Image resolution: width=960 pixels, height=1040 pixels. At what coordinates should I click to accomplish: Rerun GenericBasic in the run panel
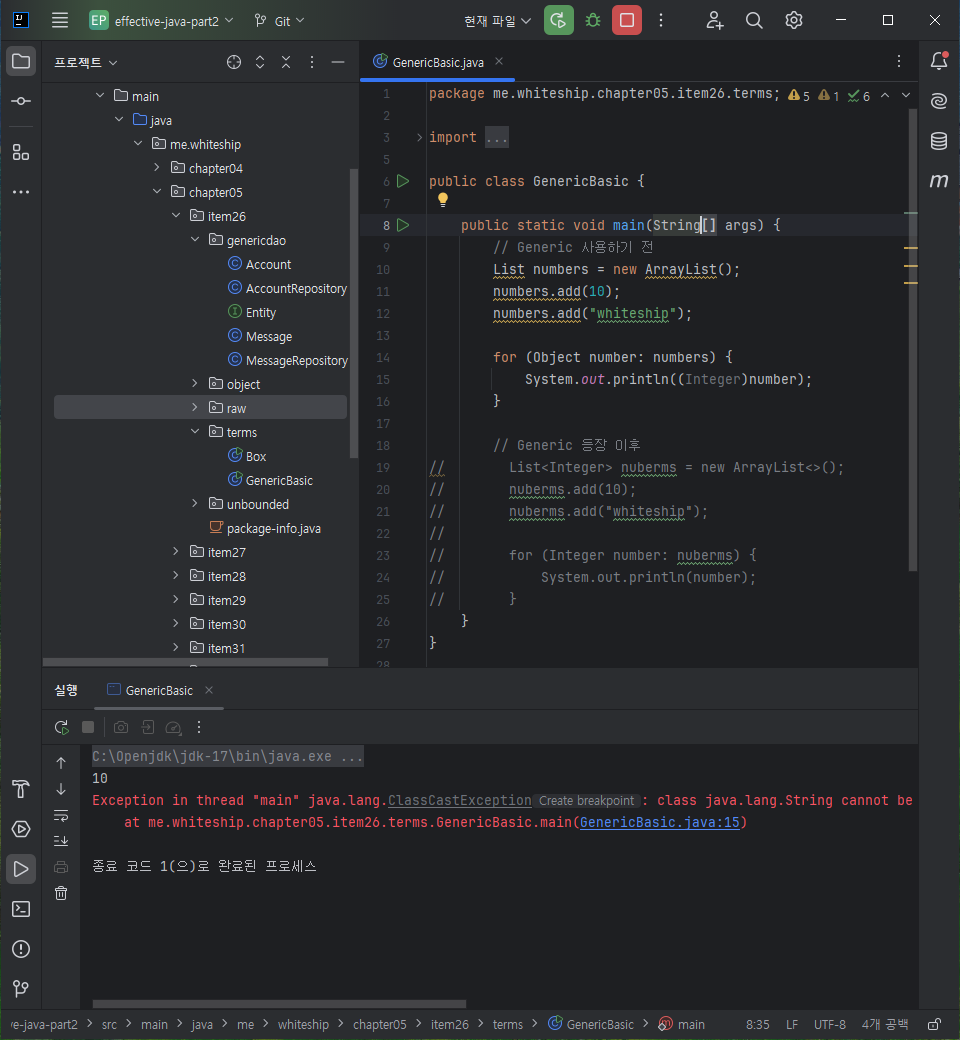point(62,728)
